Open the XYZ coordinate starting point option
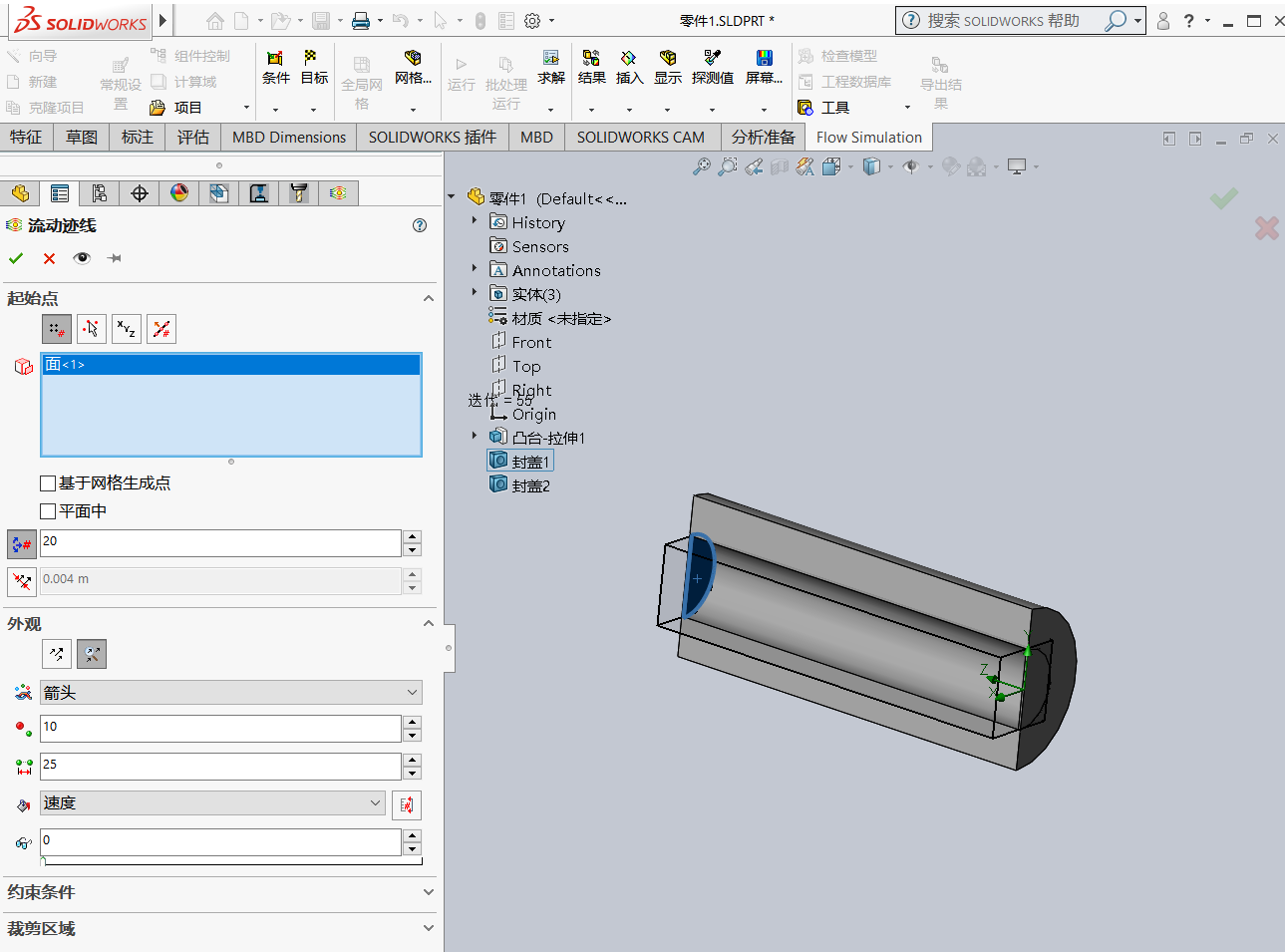1285x952 pixels. [x=126, y=328]
